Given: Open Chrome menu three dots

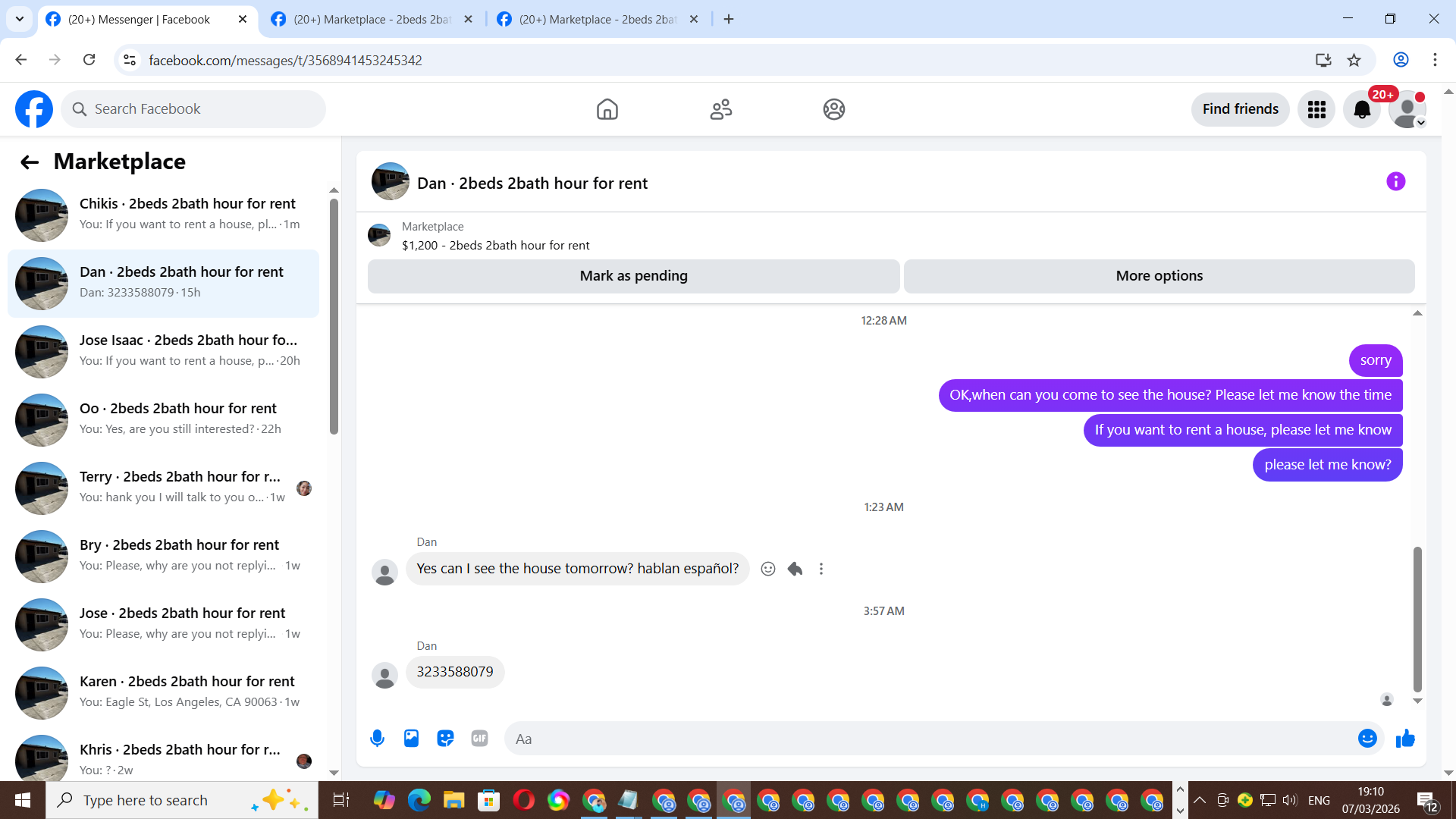Looking at the screenshot, I should [x=1435, y=60].
